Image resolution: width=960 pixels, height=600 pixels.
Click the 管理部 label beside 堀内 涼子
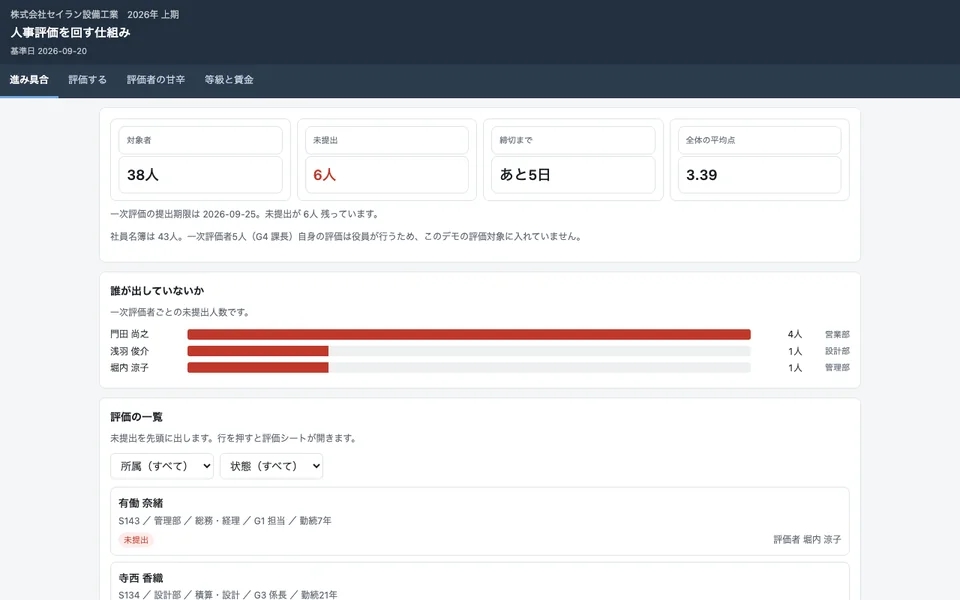click(837, 367)
